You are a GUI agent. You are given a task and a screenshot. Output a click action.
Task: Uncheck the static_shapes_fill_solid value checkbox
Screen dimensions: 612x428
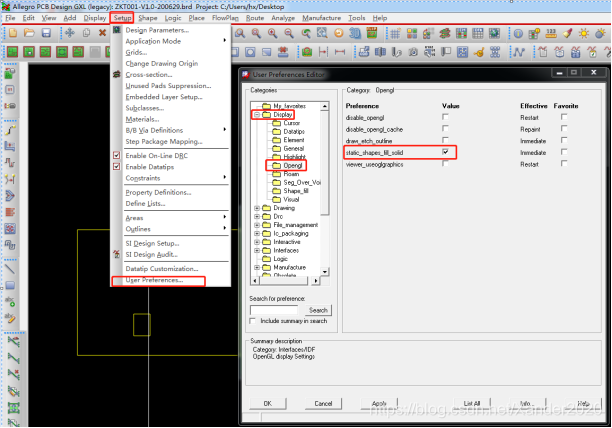[x=445, y=152]
